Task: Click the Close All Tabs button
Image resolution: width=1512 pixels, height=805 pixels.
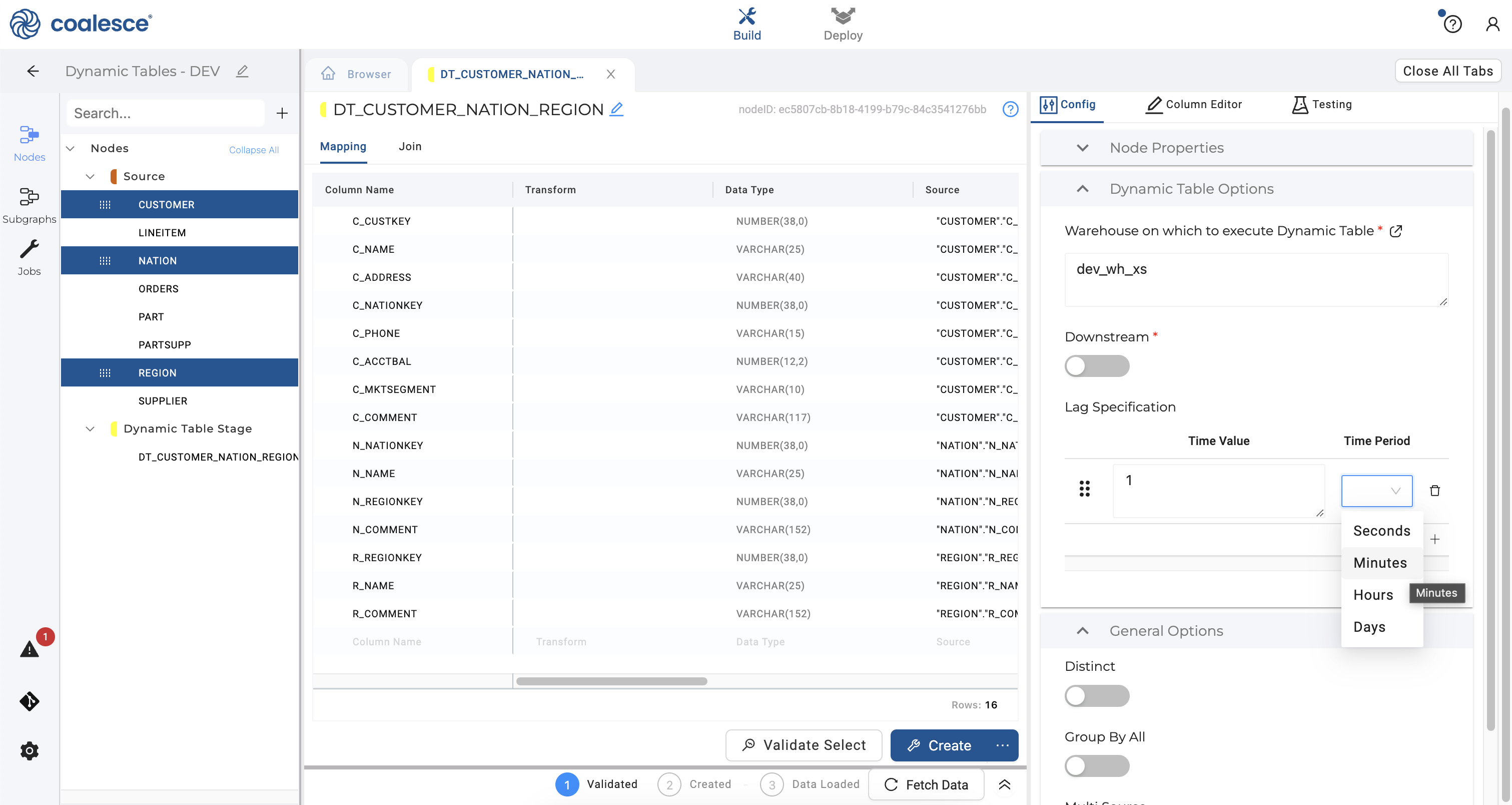Action: pyautogui.click(x=1447, y=71)
